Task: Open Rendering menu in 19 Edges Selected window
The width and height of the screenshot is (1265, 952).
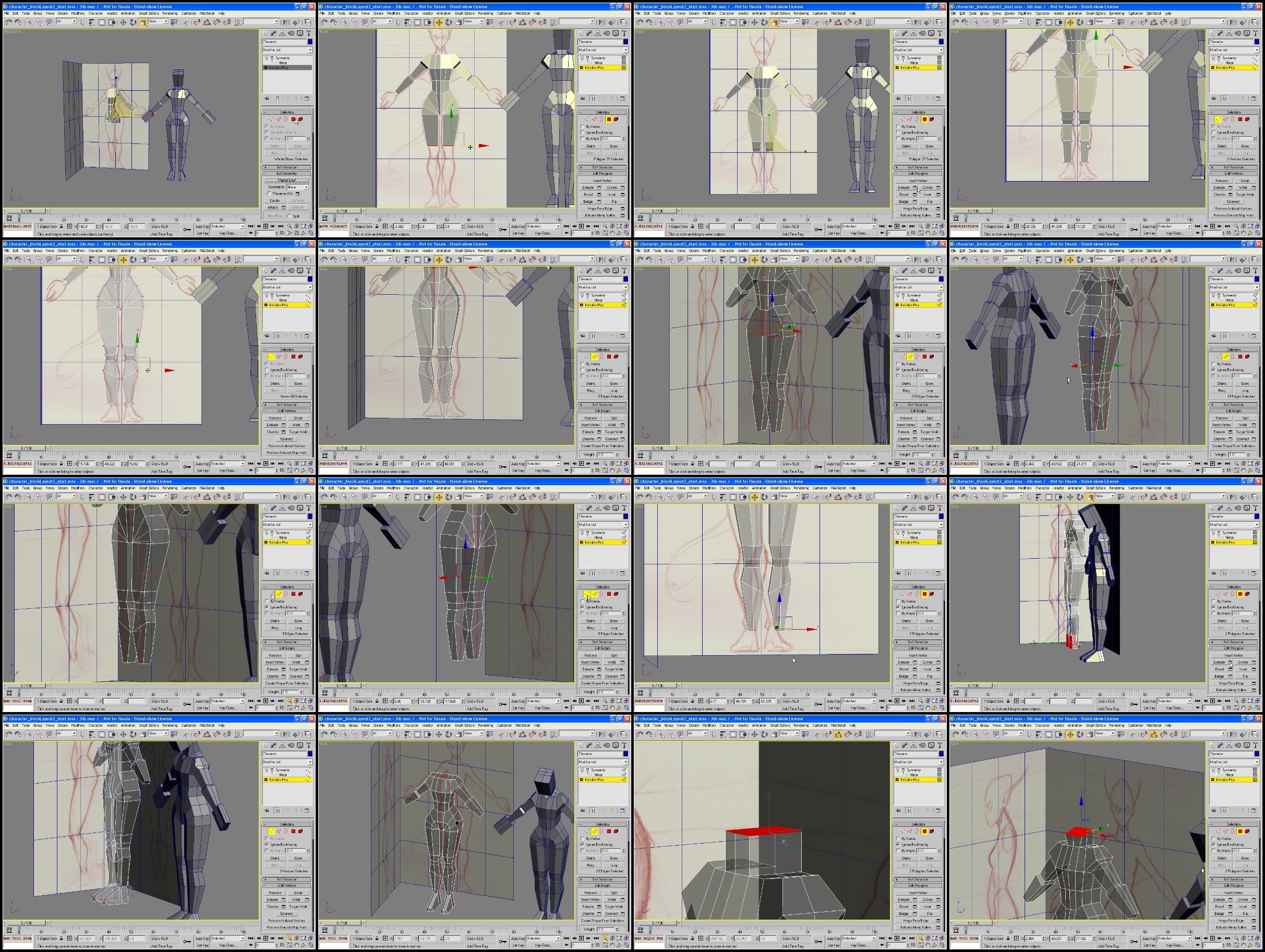Action: (1116, 250)
